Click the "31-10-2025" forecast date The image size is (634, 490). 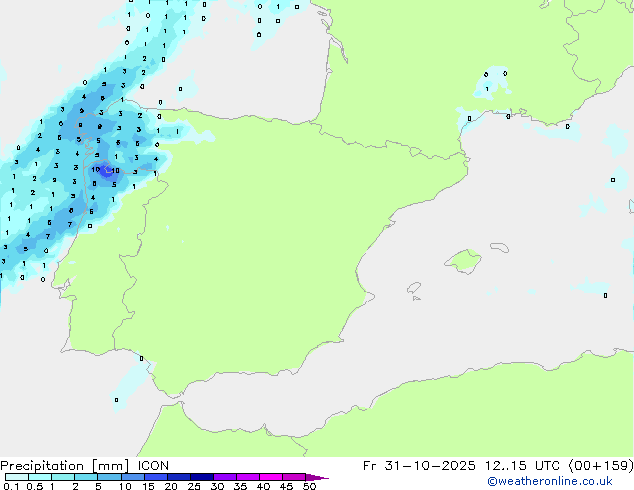430,466
